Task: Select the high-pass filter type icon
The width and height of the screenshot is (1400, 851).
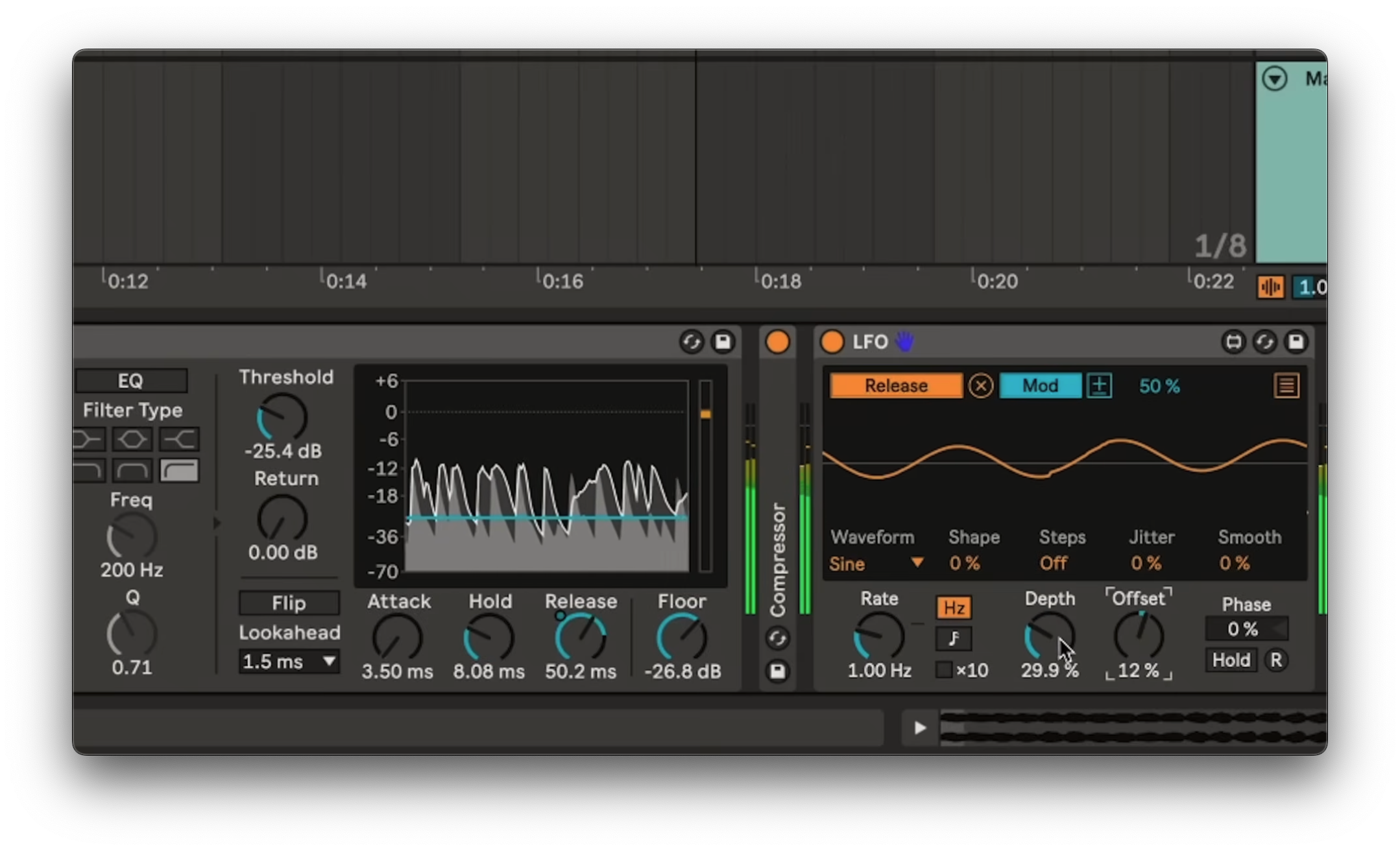Action: click(x=179, y=470)
